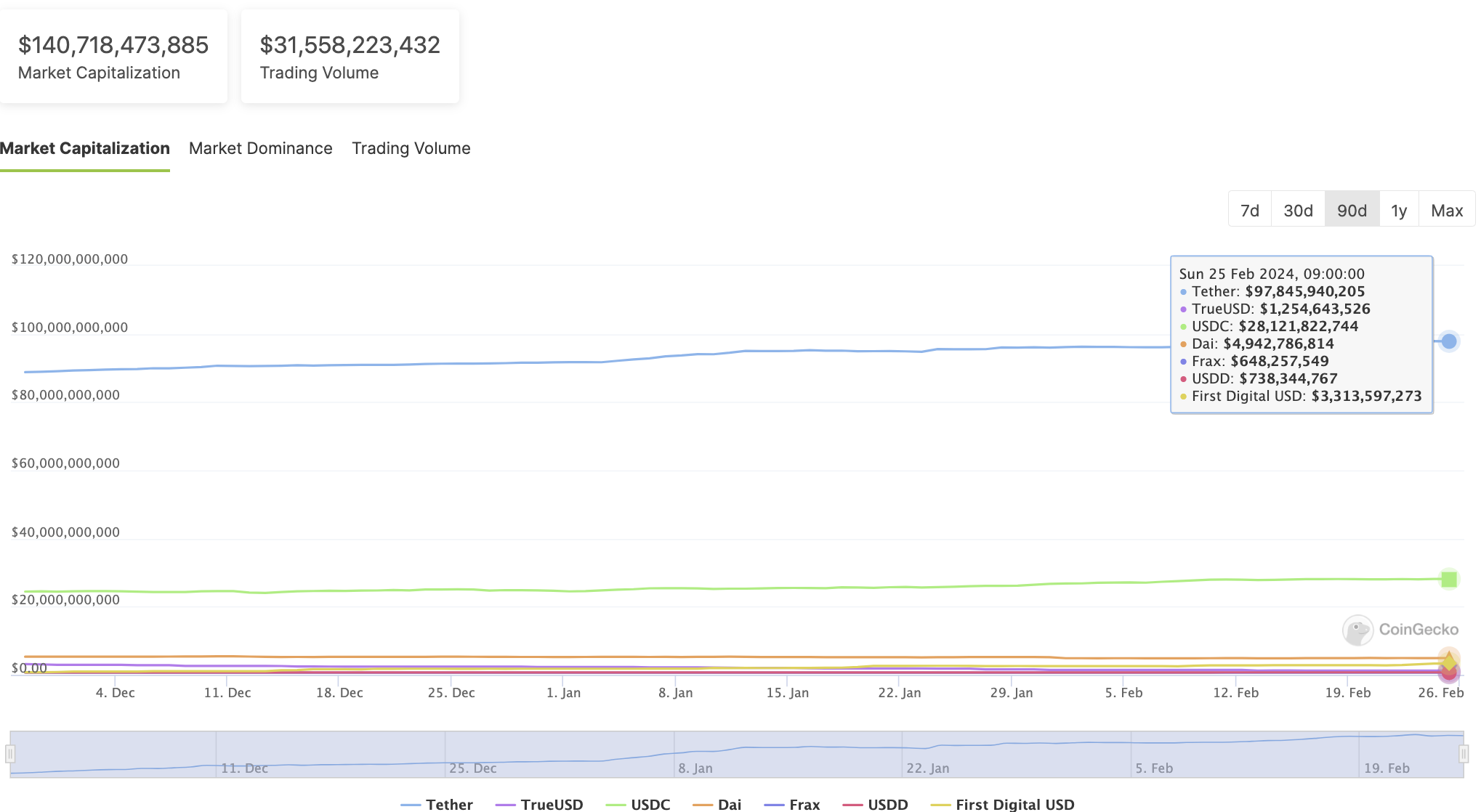Hide the USDC series in legend

[638, 804]
